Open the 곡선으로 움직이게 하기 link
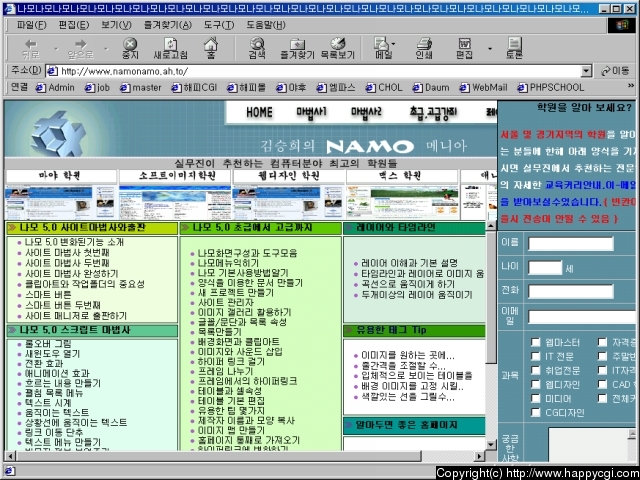This screenshot has width=640, height=480. (408, 284)
